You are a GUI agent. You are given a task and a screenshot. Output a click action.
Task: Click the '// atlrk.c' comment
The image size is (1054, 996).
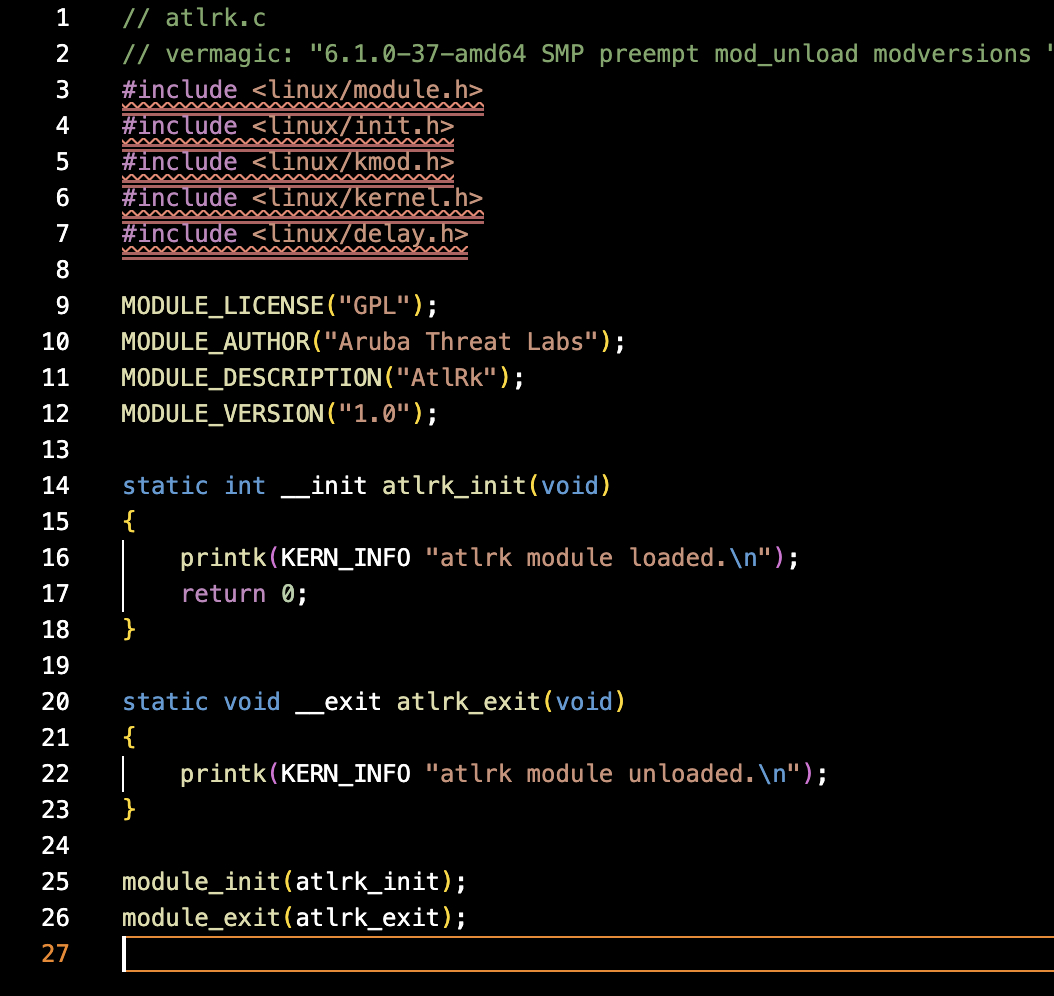pos(194,17)
